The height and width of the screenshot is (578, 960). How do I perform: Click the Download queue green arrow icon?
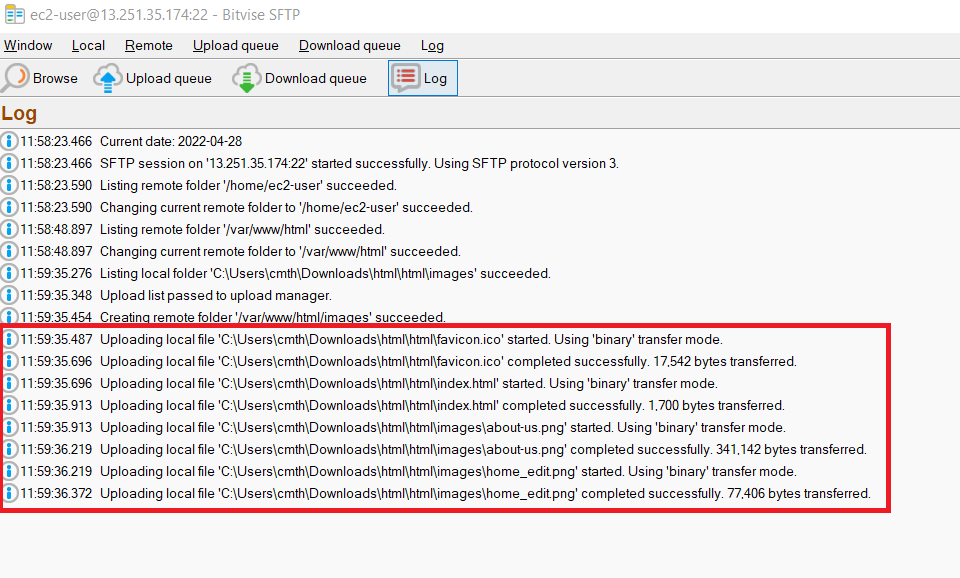[246, 77]
